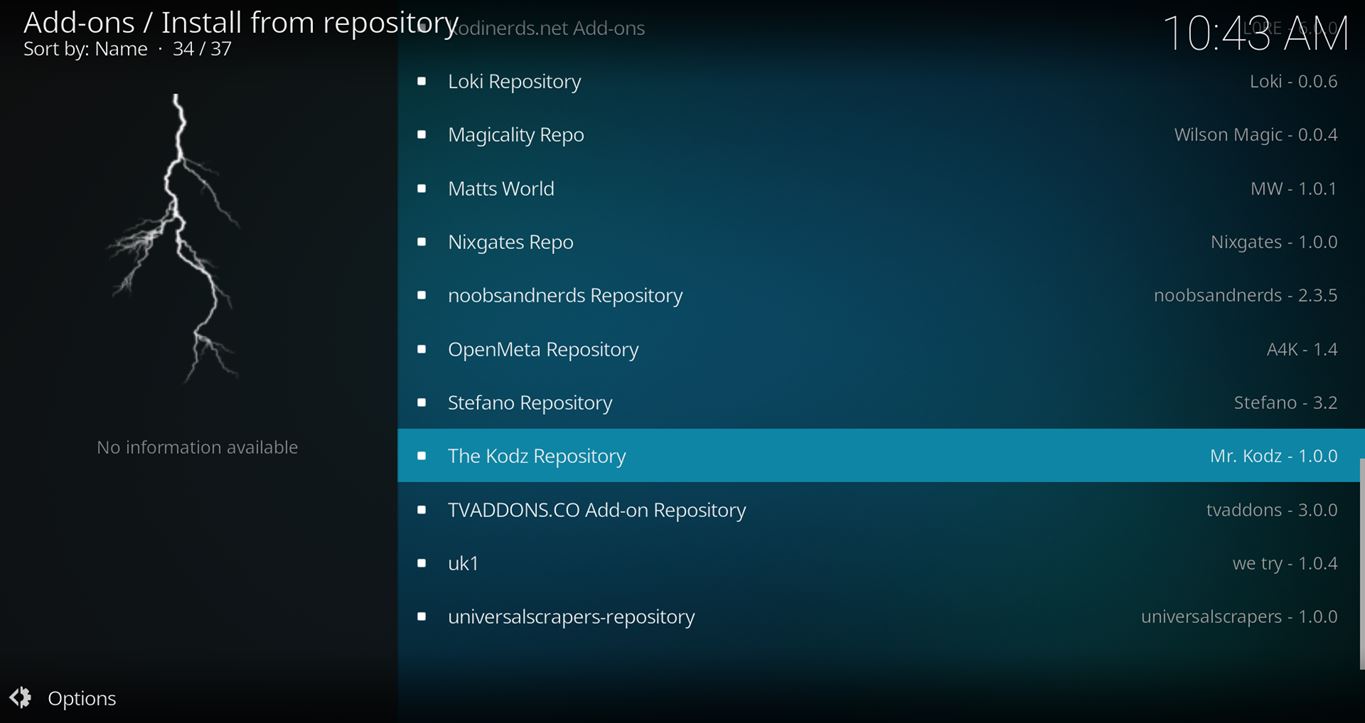Click the Sort by: Name label

coord(85,49)
